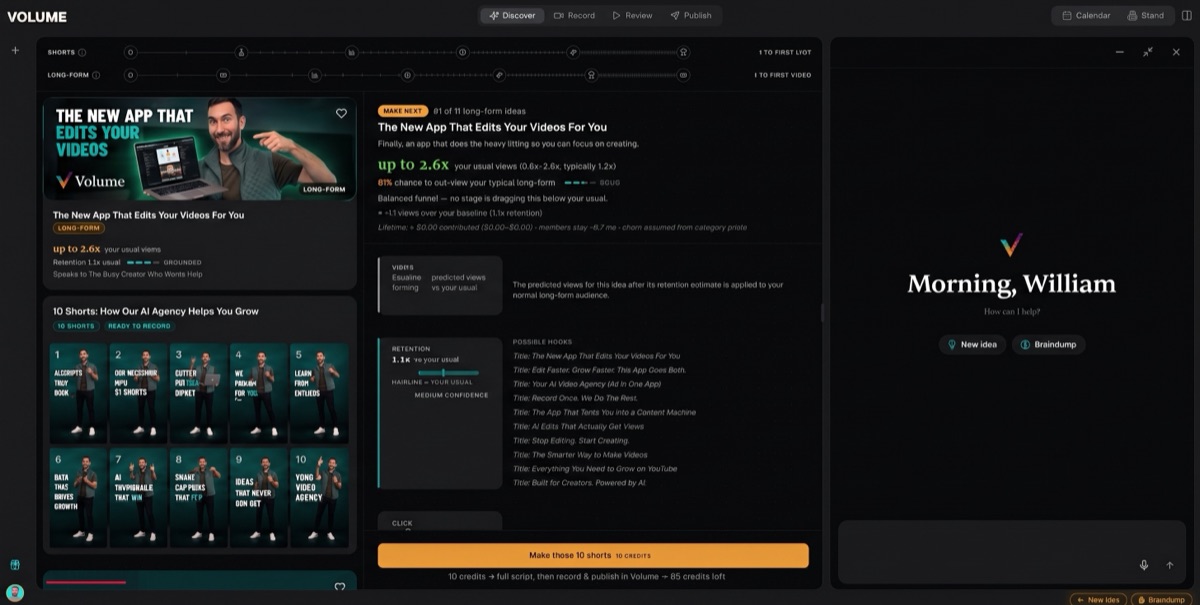Select hook 'AI Edits That Actually Get Views'

tap(579, 426)
